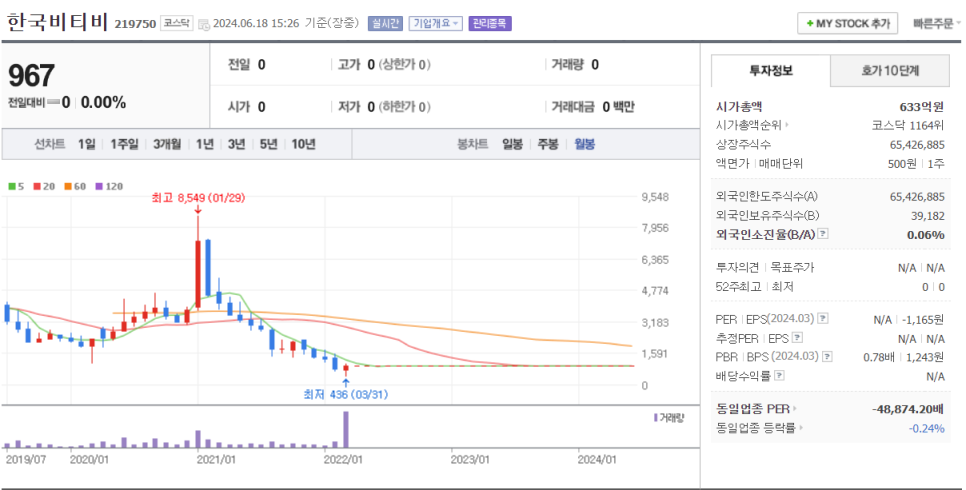Open the 빠른주문 dropdown

coord(936,24)
